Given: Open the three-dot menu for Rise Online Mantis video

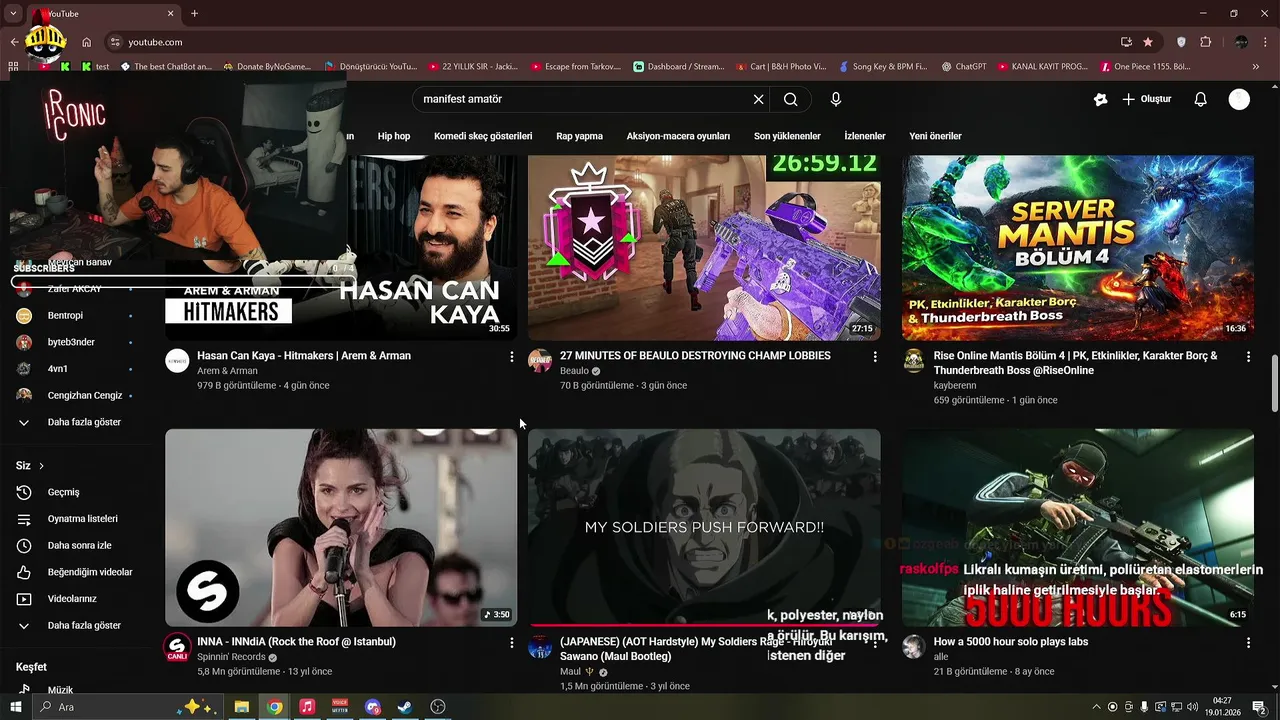Looking at the screenshot, I should point(1248,357).
